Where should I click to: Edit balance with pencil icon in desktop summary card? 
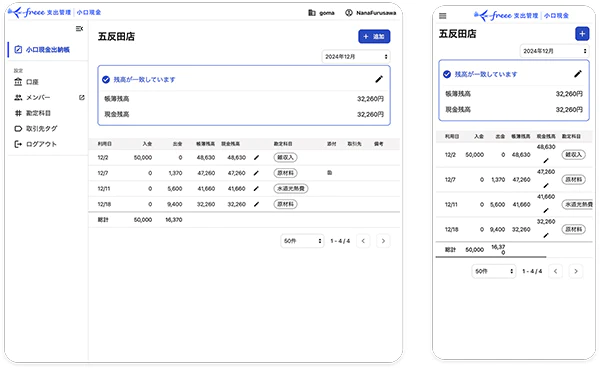point(378,79)
